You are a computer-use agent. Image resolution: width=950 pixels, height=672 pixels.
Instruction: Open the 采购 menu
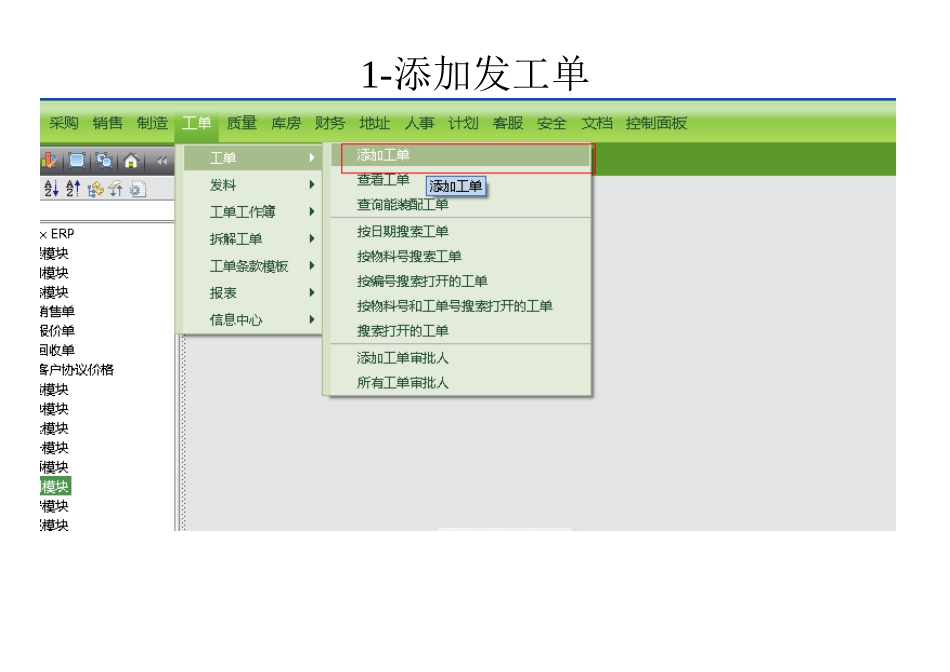tap(64, 123)
